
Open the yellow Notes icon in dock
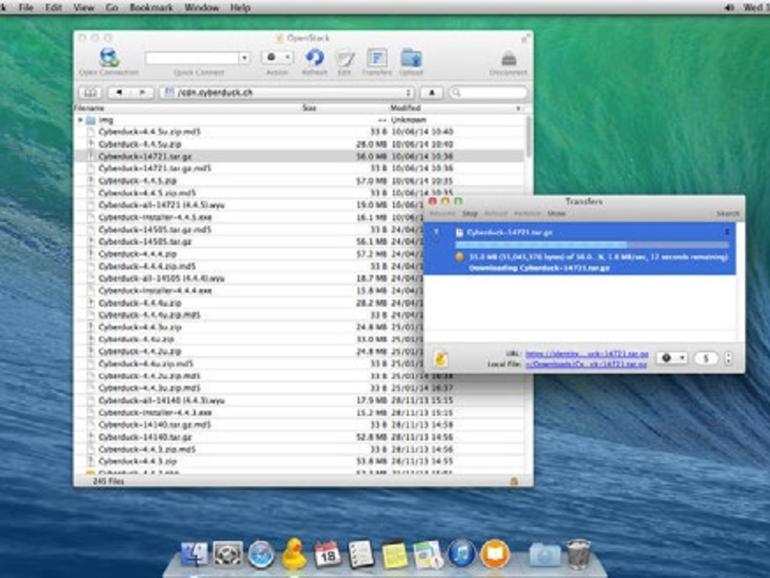[x=395, y=554]
